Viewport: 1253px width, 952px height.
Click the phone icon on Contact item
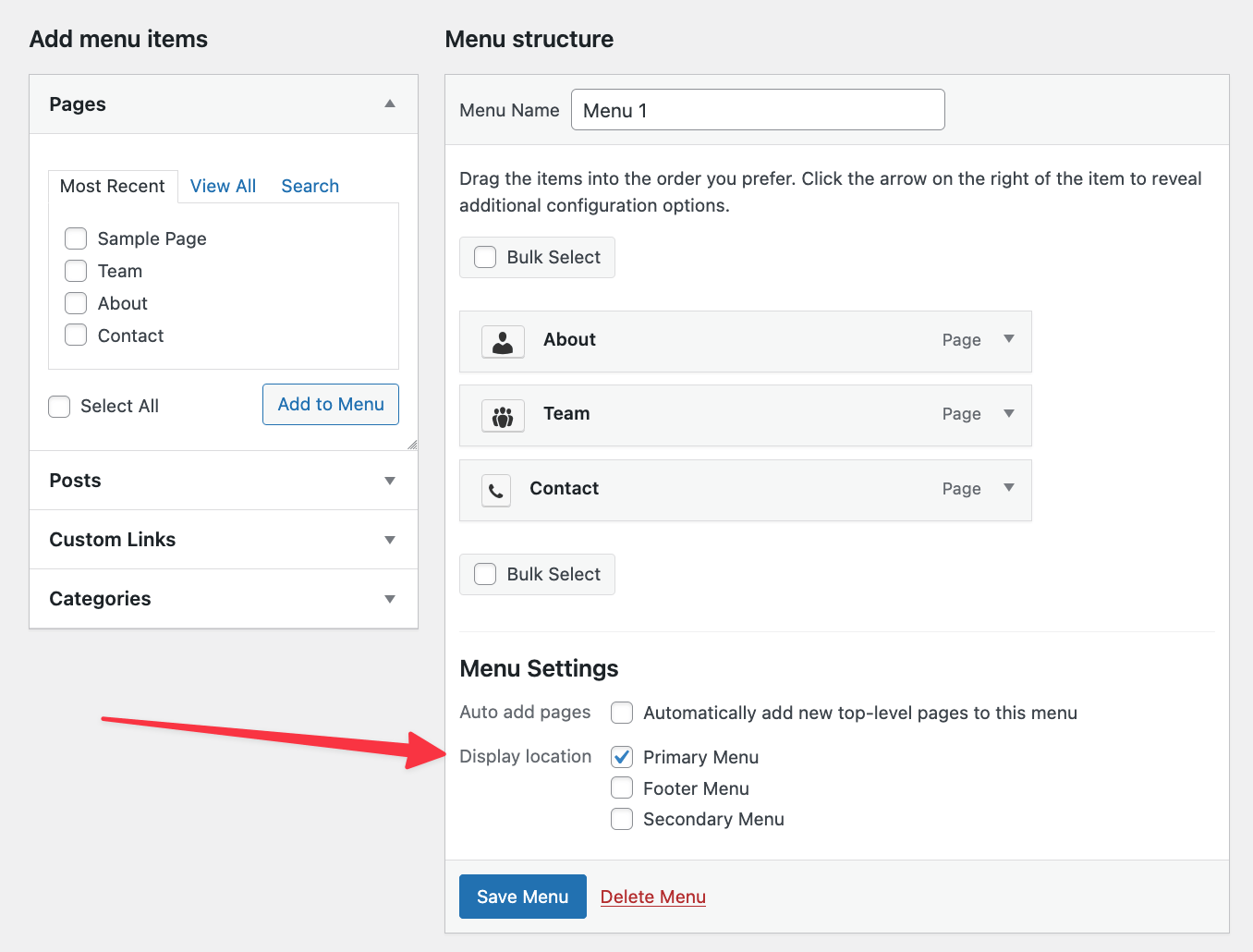pos(496,491)
